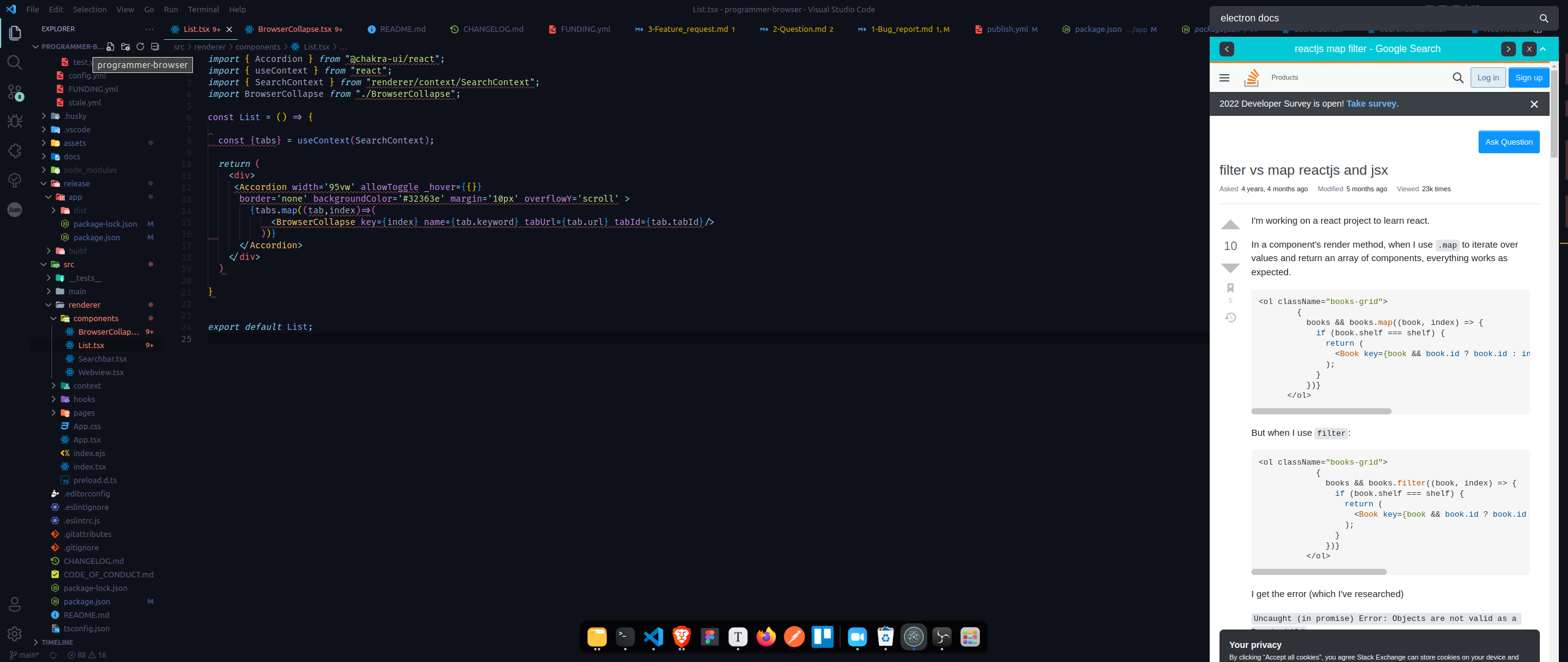Open the Terminal menu
Viewport: 1568px width, 662px height.
[x=203, y=9]
